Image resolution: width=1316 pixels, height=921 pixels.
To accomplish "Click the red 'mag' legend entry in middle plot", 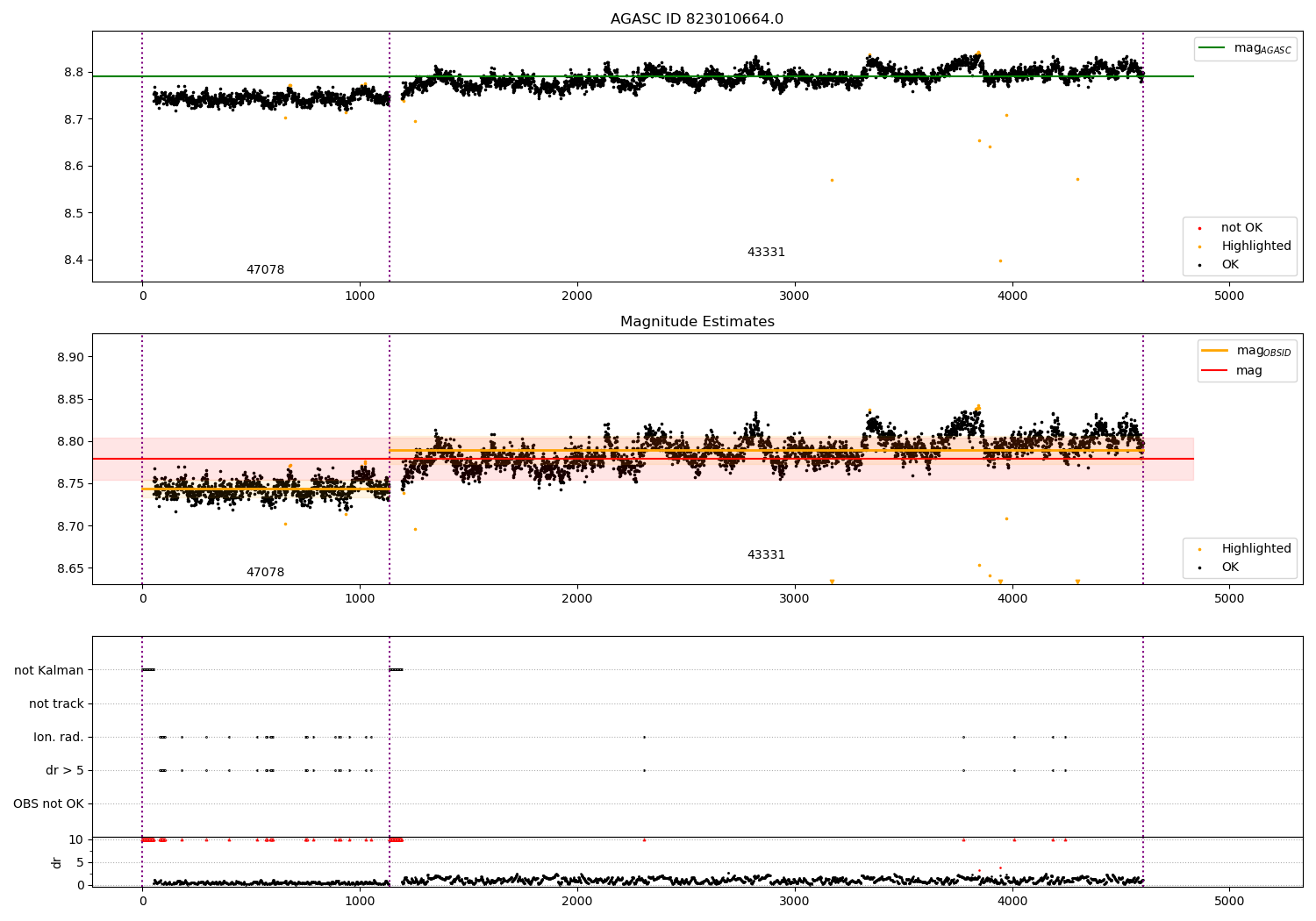I will pos(1248,371).
